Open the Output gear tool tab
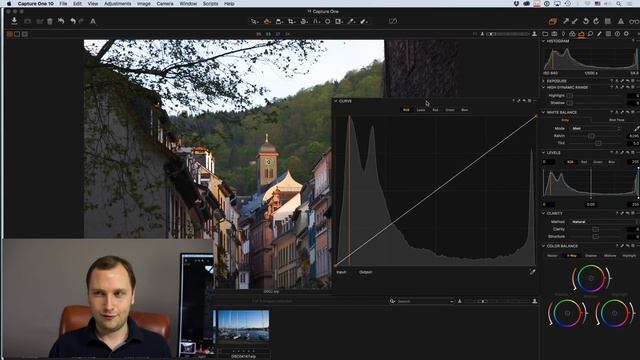The width and height of the screenshot is (640, 360). (627, 34)
